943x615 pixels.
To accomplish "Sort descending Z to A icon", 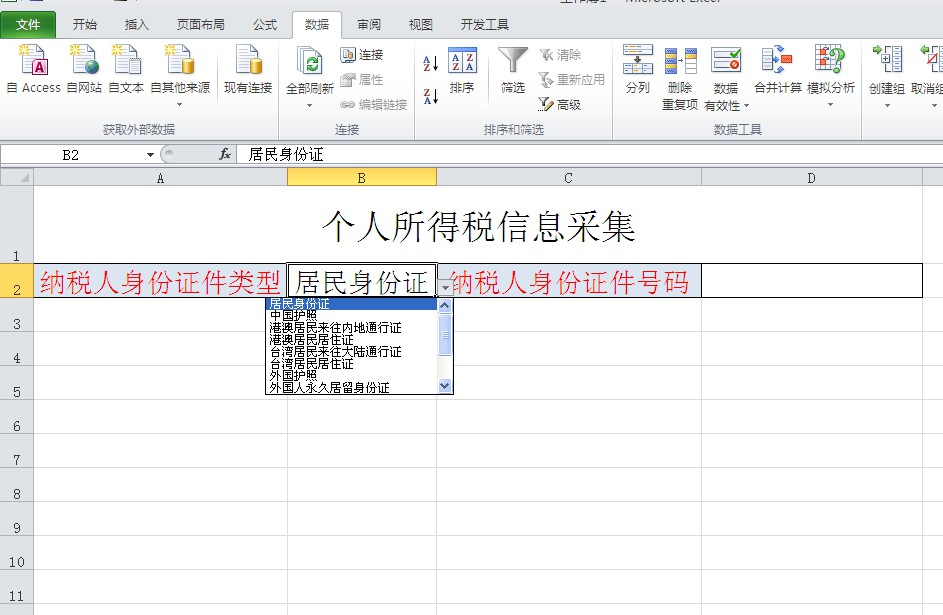I will click(431, 96).
